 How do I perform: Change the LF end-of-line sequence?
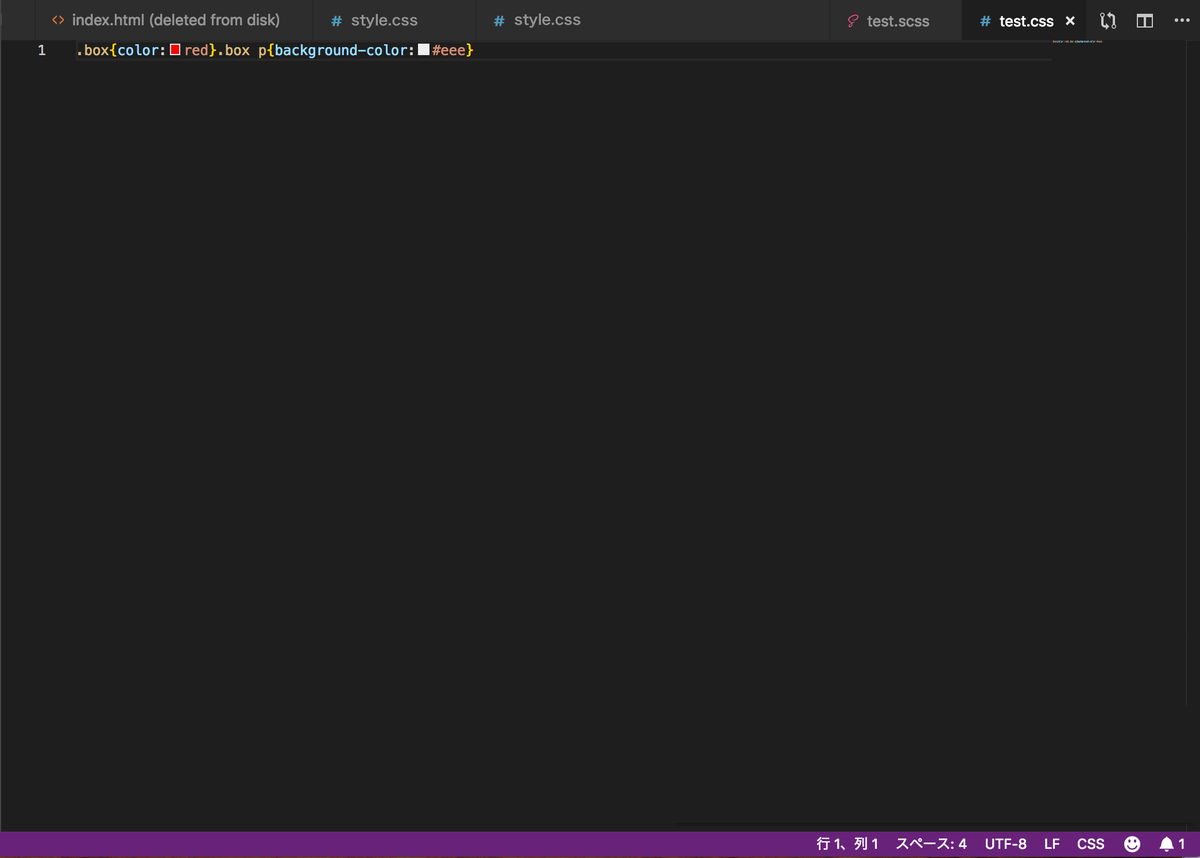click(1052, 844)
